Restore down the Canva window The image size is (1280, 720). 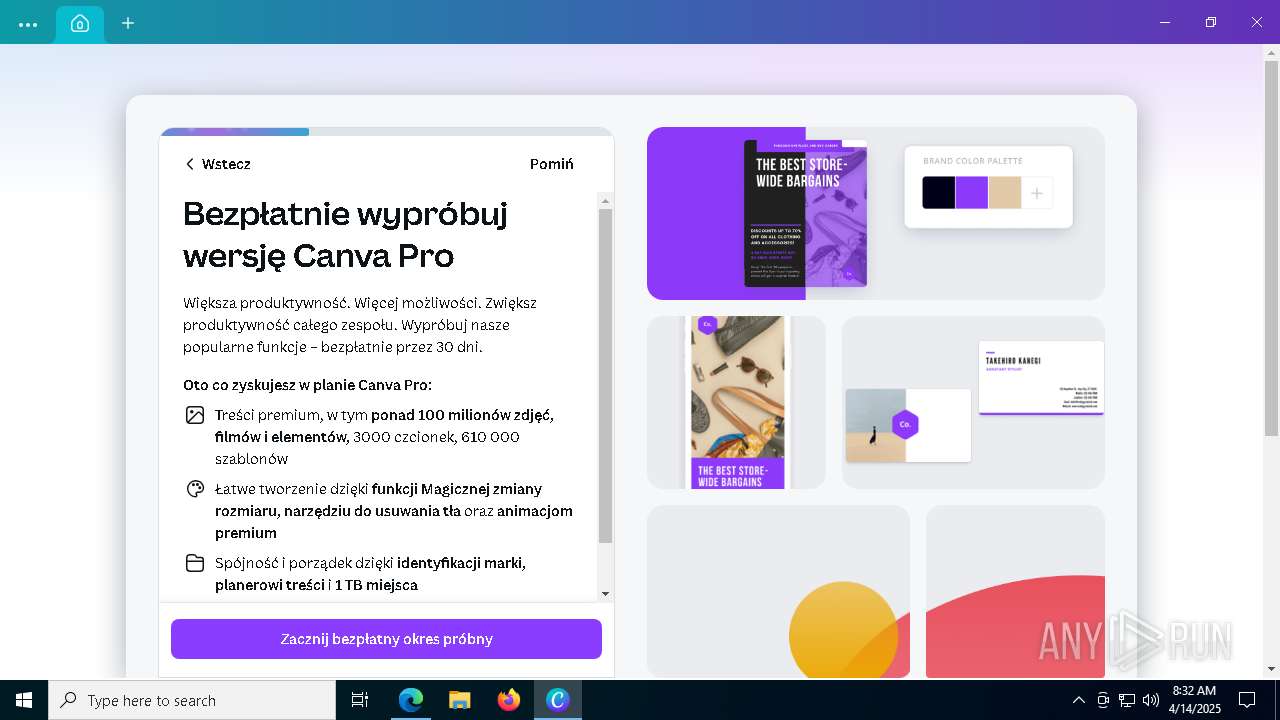click(x=1211, y=22)
